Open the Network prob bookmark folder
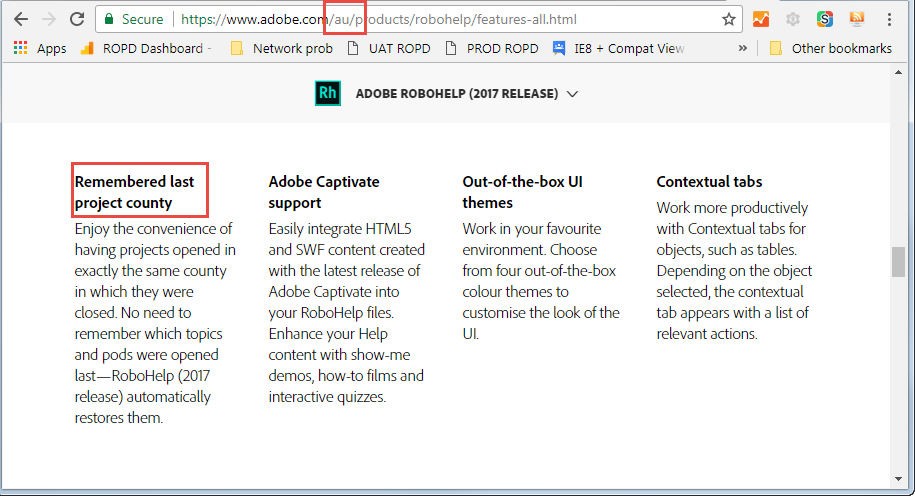The width and height of the screenshot is (915, 496). pos(282,48)
